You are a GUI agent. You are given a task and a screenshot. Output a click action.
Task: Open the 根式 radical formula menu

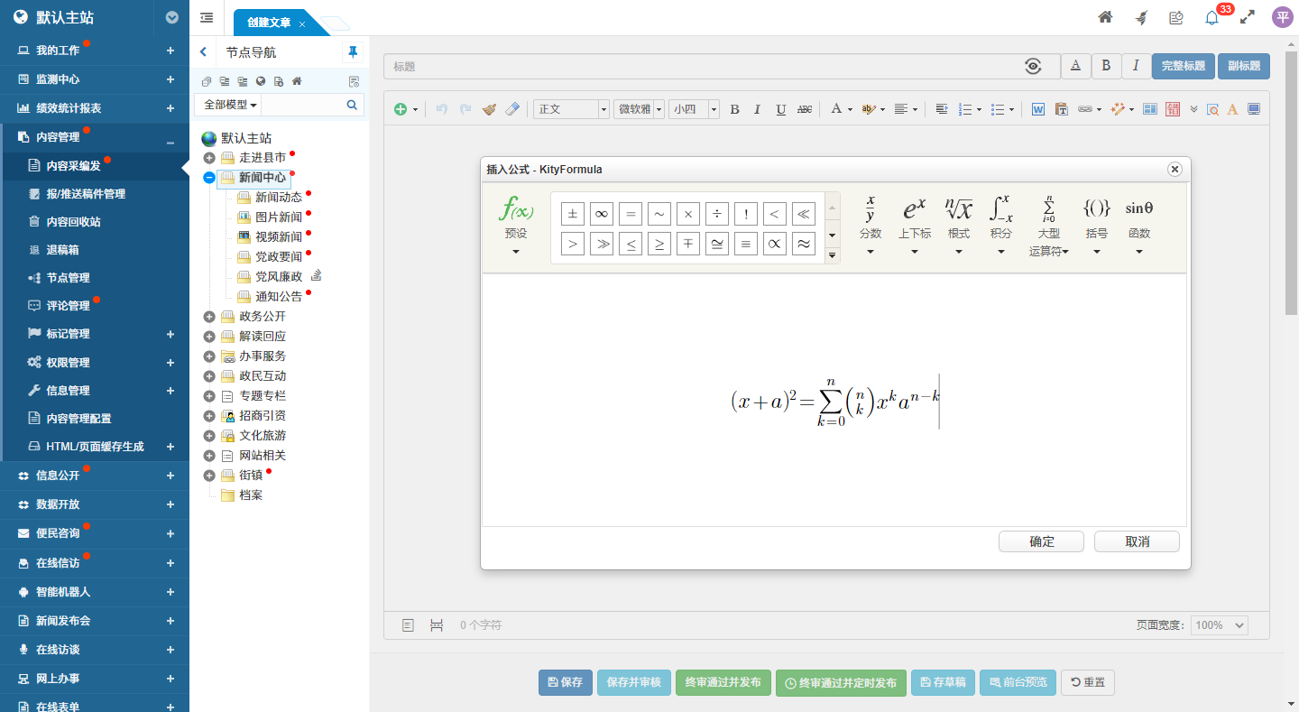(958, 221)
